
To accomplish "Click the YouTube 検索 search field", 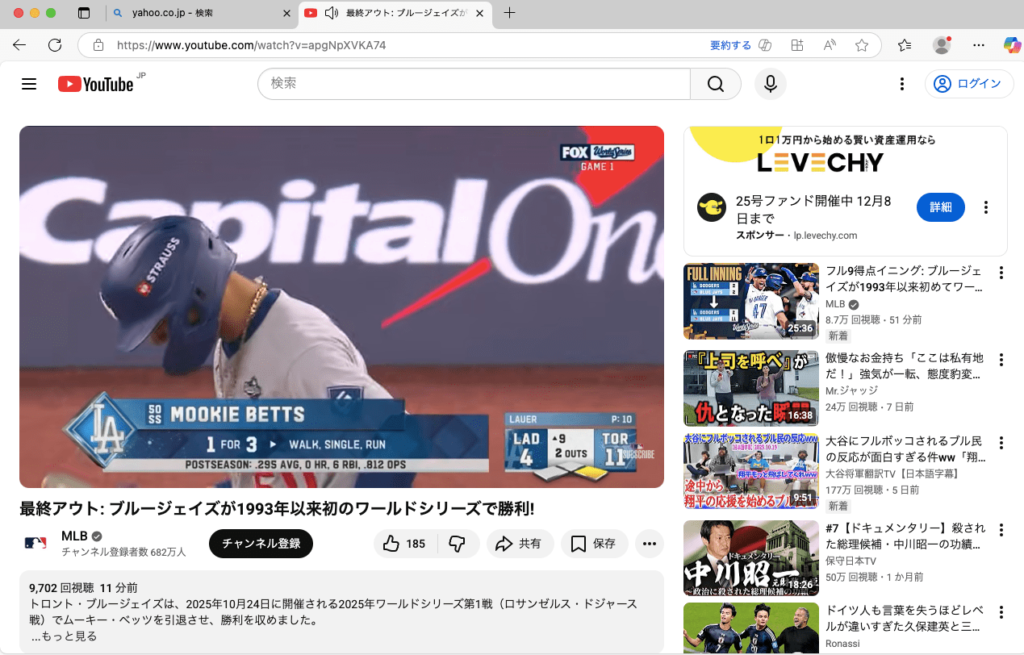I will (x=474, y=84).
